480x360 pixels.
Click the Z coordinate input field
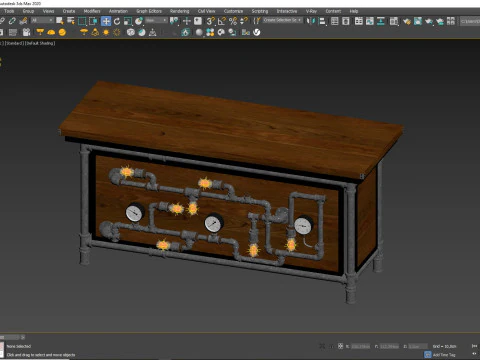[418, 346]
